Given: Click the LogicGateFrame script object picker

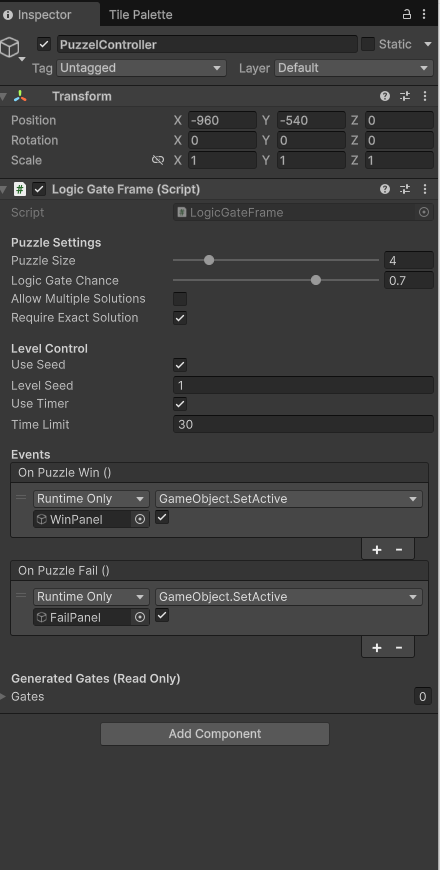Looking at the screenshot, I should (424, 213).
